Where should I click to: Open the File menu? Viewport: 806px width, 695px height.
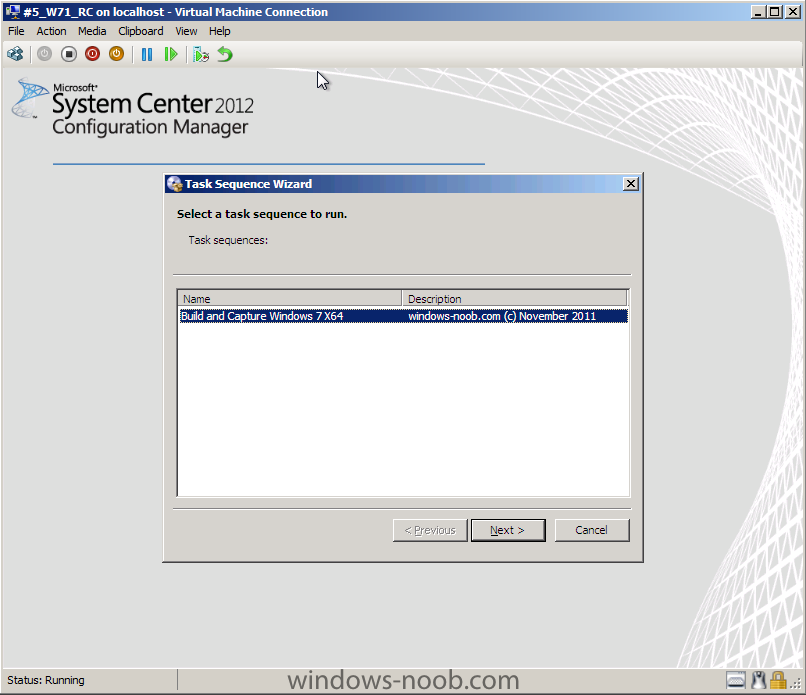coord(16,31)
